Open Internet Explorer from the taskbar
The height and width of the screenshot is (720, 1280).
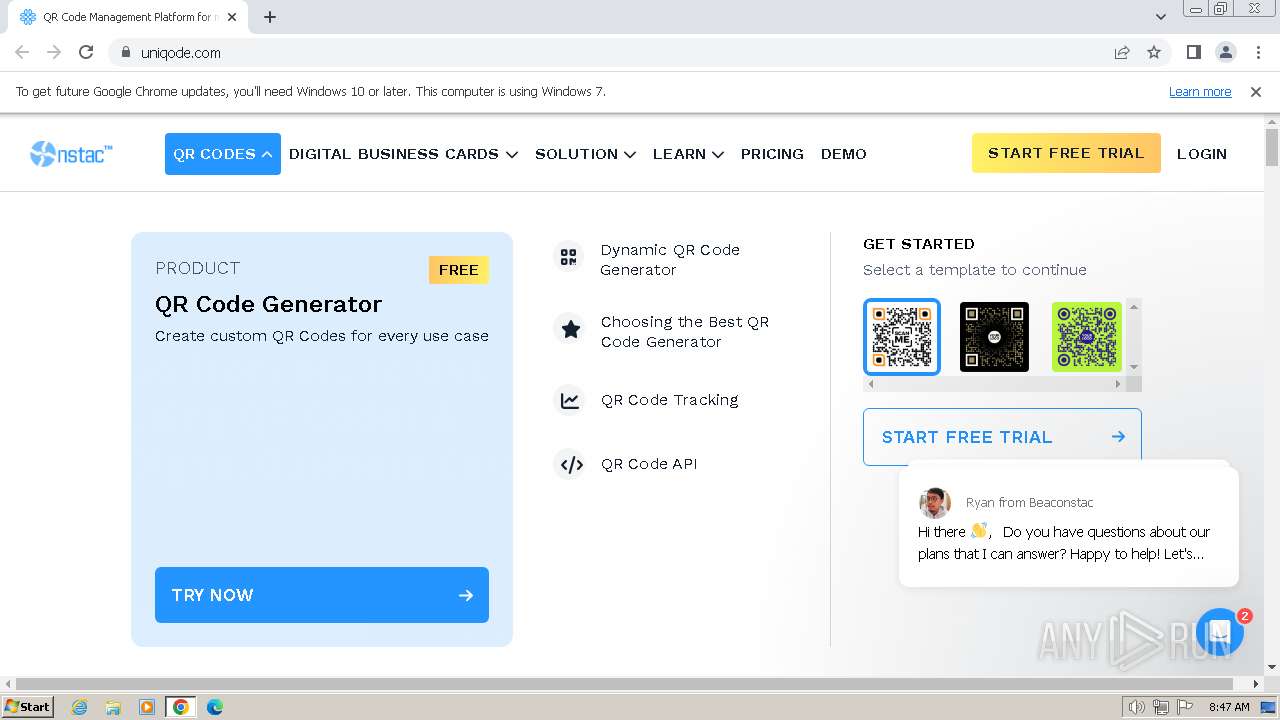point(79,707)
